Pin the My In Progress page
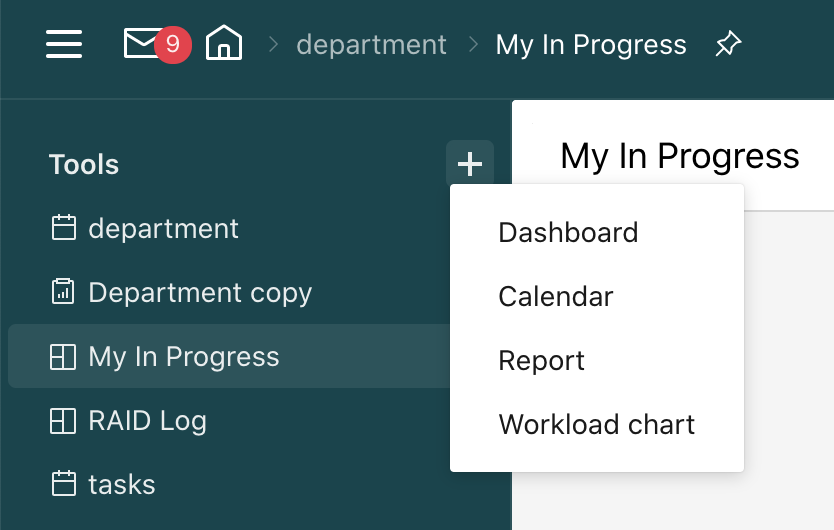The height and width of the screenshot is (530, 834). coord(728,44)
